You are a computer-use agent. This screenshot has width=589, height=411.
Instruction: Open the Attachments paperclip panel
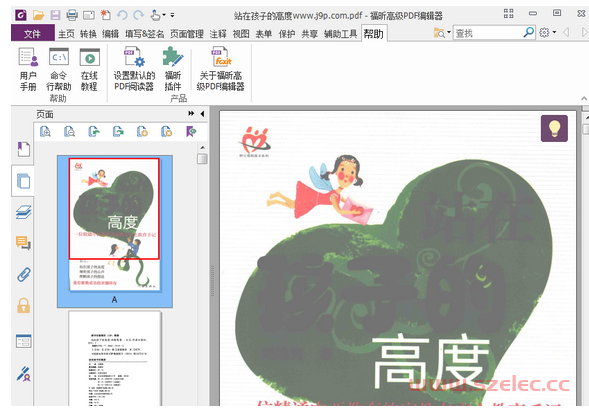point(23,275)
